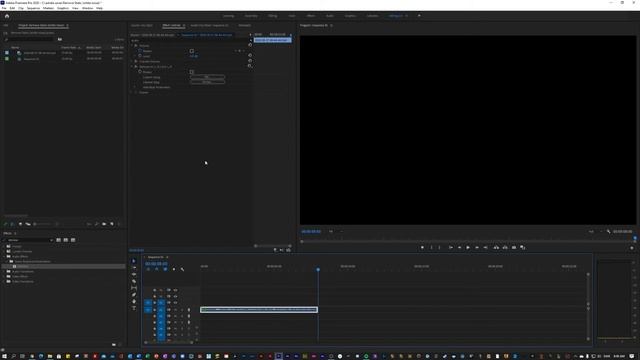Toggle Snap in timeline
Screen dimensions: 640x360
tap(157, 269)
